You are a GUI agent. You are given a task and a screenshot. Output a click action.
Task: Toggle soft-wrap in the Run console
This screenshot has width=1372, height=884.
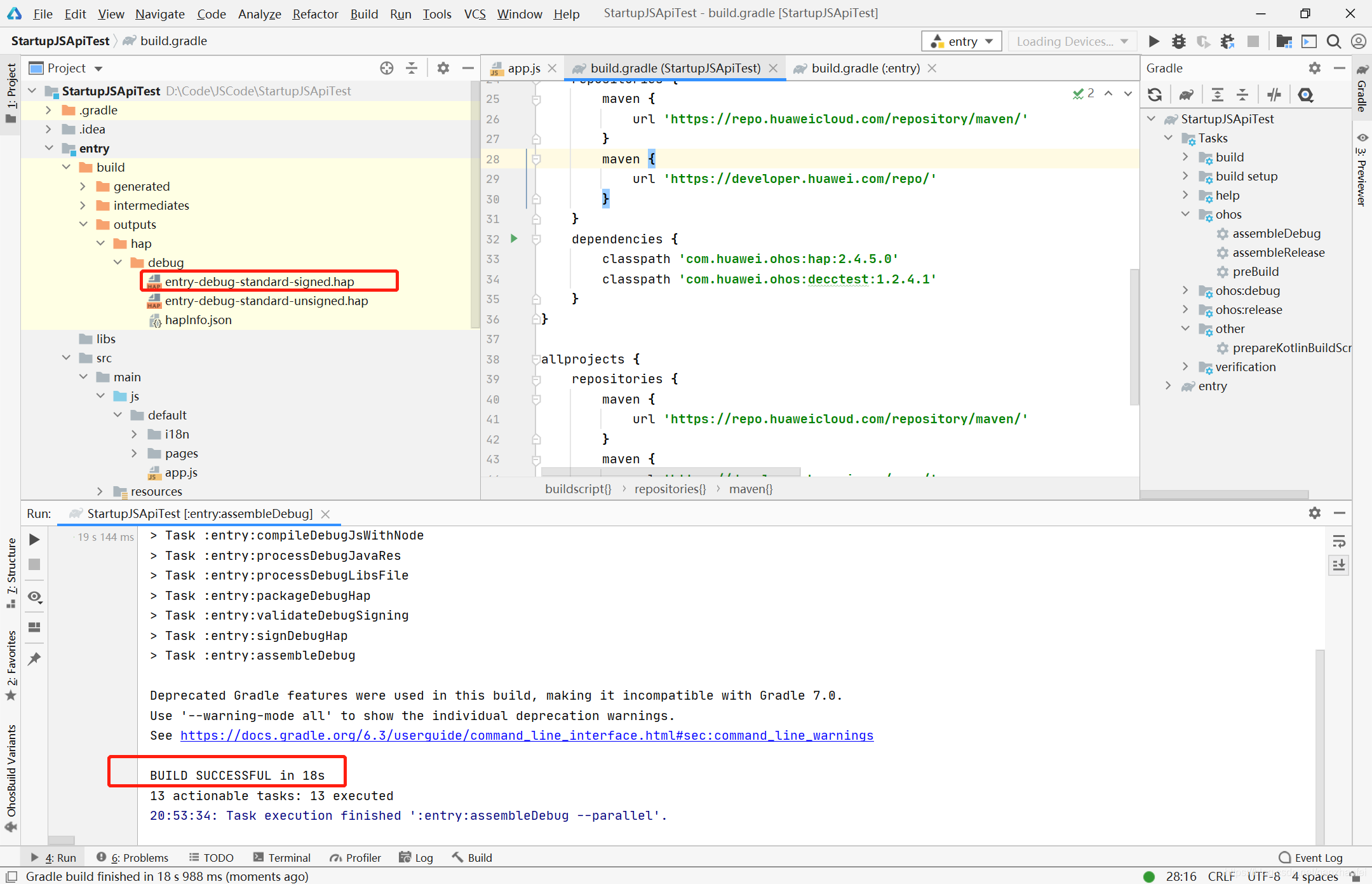point(1339,541)
